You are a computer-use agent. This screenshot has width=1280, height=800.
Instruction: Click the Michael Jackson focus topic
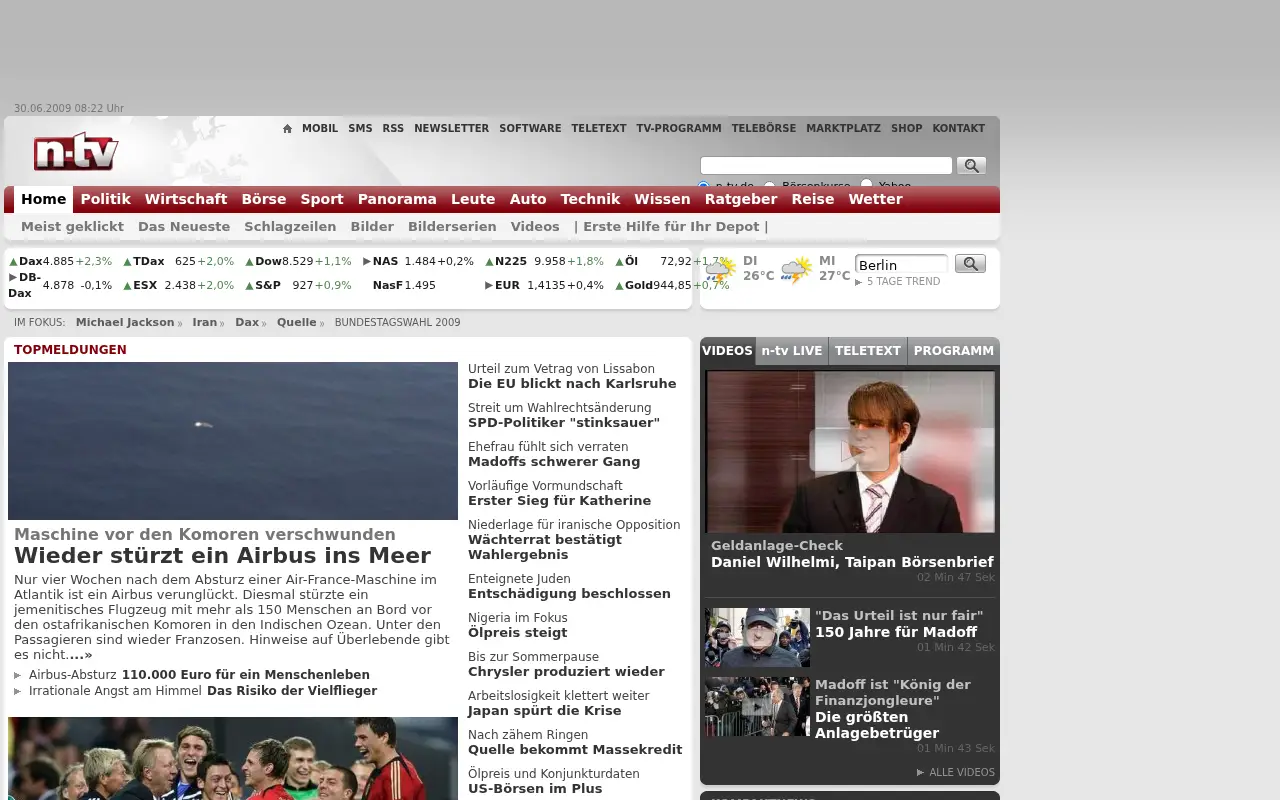coord(125,323)
